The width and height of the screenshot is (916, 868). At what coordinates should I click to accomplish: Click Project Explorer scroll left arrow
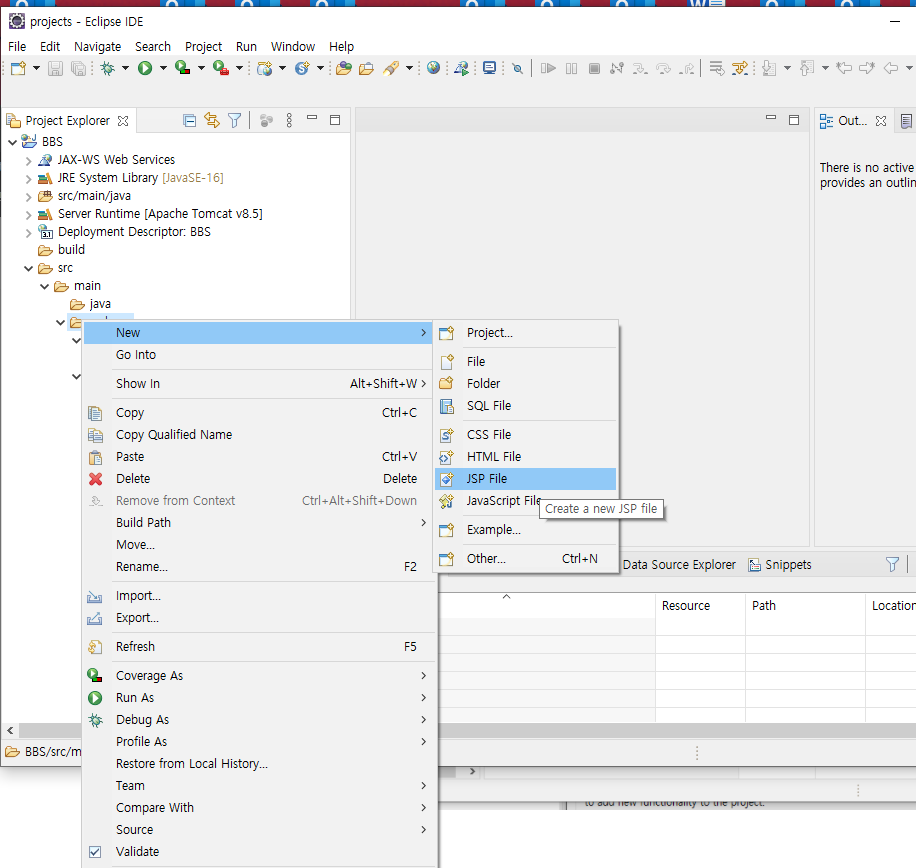tap(10, 730)
